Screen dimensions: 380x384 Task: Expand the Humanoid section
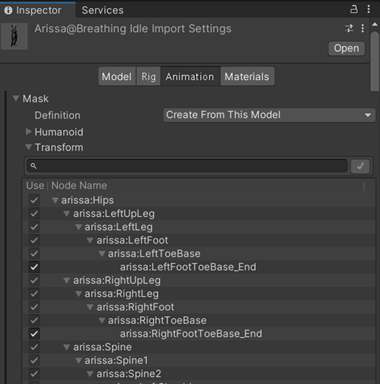point(29,132)
